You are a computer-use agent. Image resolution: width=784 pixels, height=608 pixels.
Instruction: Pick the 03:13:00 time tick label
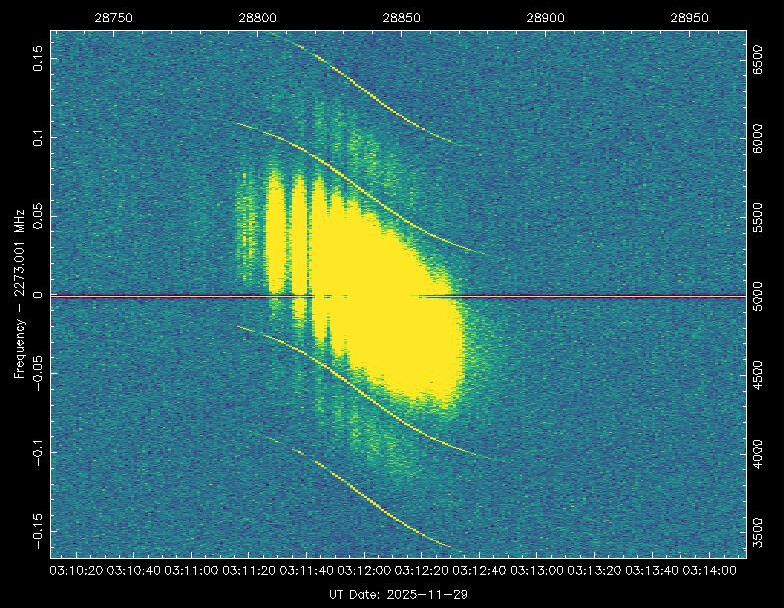pyautogui.click(x=538, y=570)
